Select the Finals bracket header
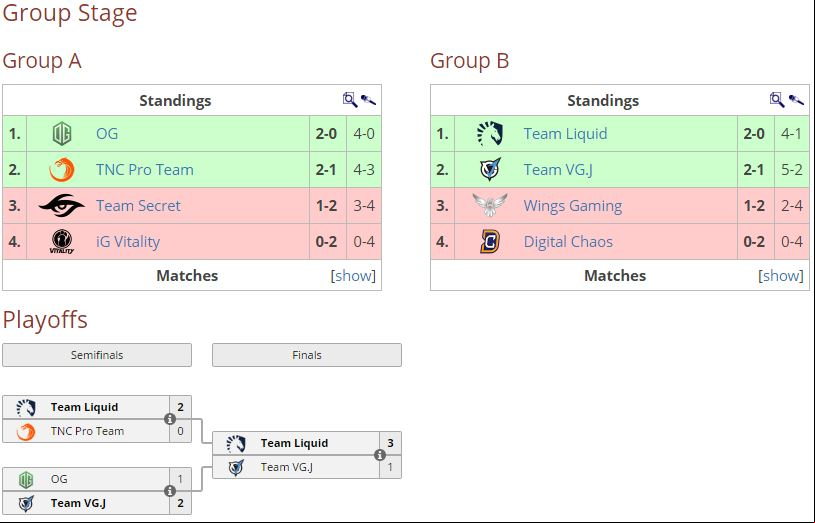 pos(307,355)
